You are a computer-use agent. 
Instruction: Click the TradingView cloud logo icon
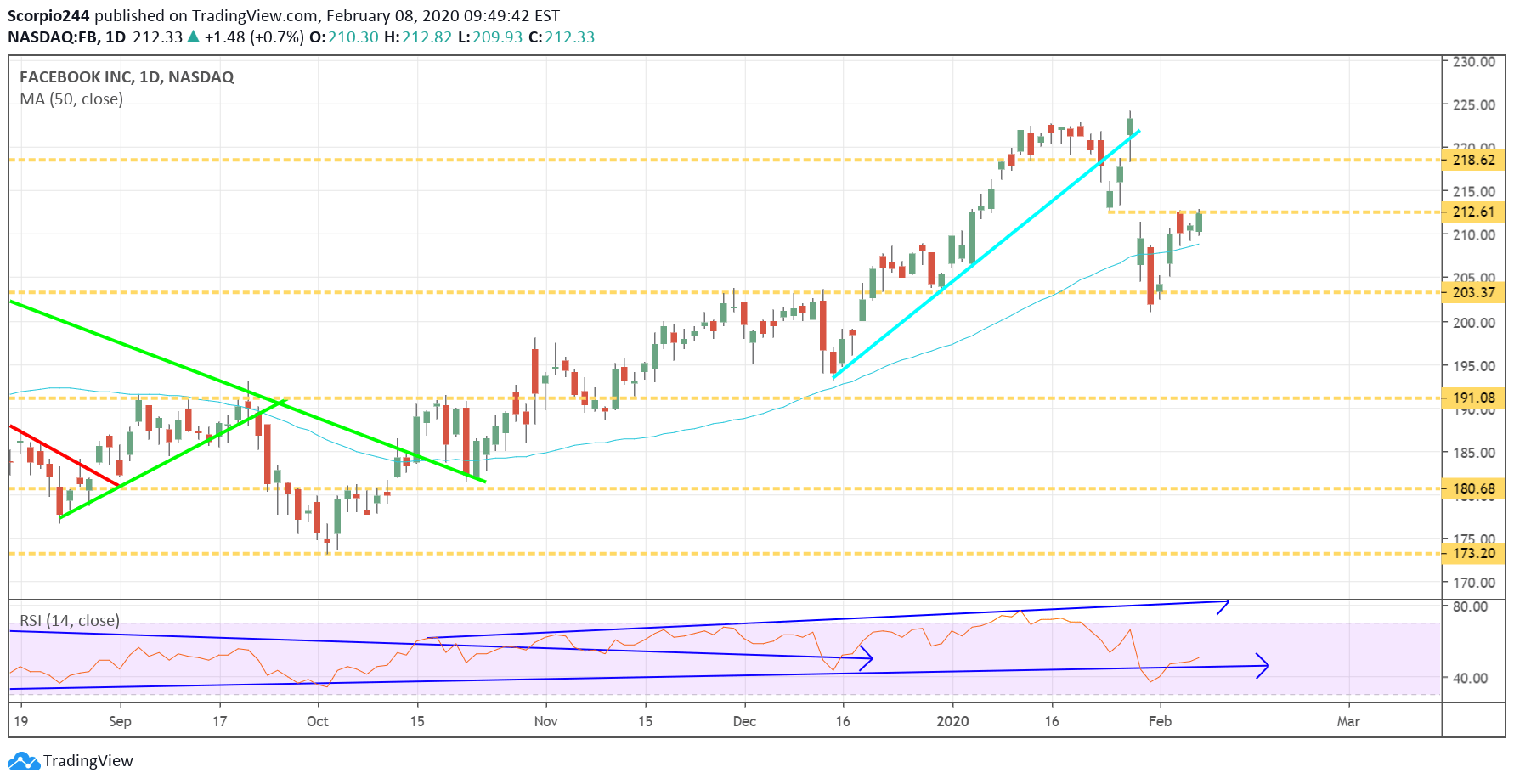tap(23, 761)
